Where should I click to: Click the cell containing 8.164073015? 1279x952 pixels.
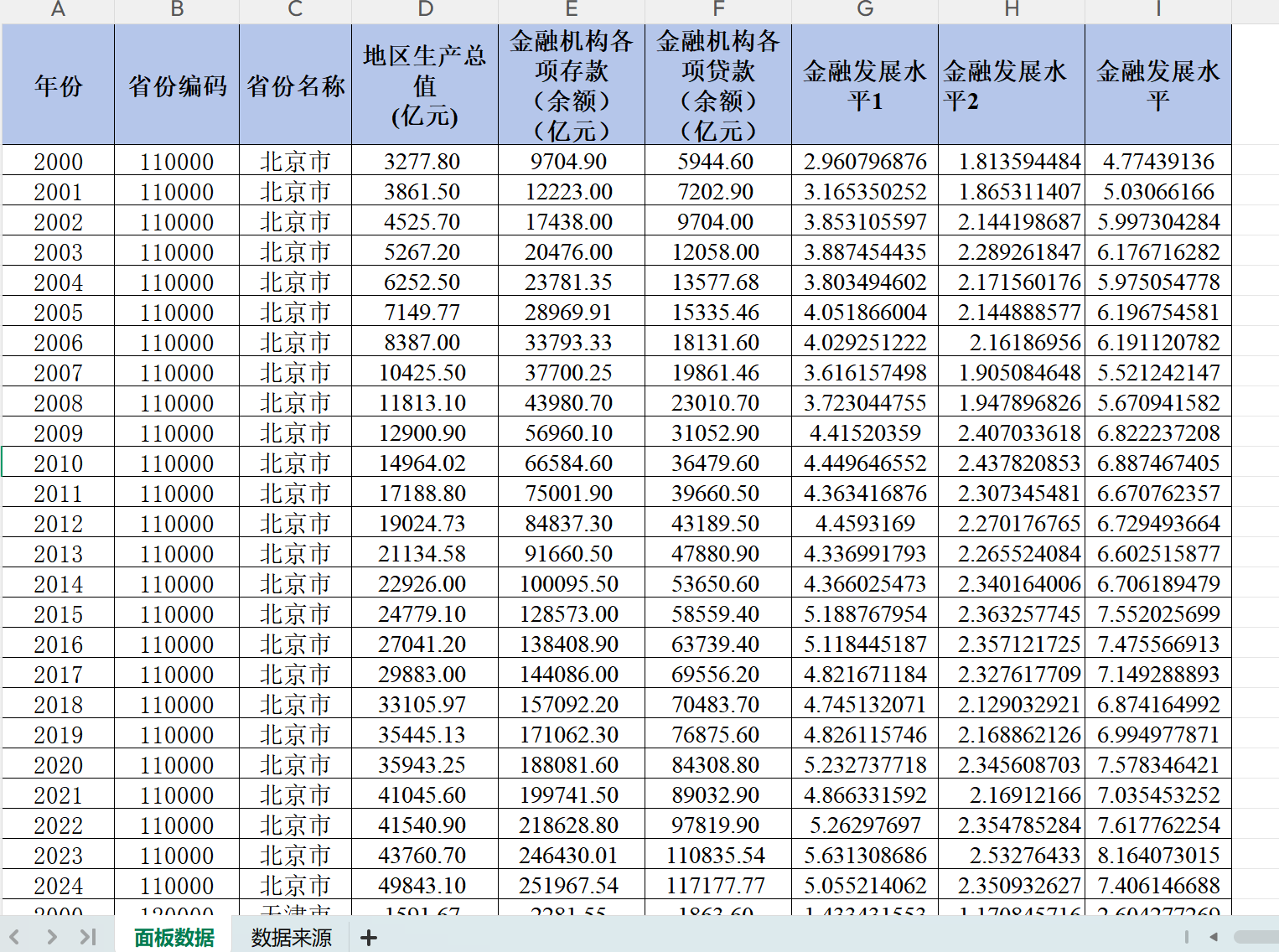click(1158, 855)
